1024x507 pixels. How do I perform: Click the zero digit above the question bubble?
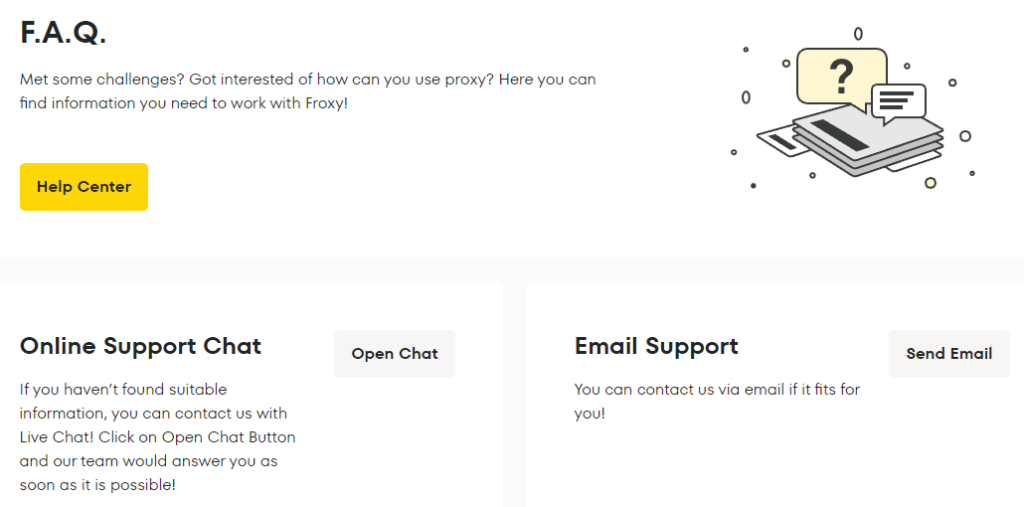858,34
